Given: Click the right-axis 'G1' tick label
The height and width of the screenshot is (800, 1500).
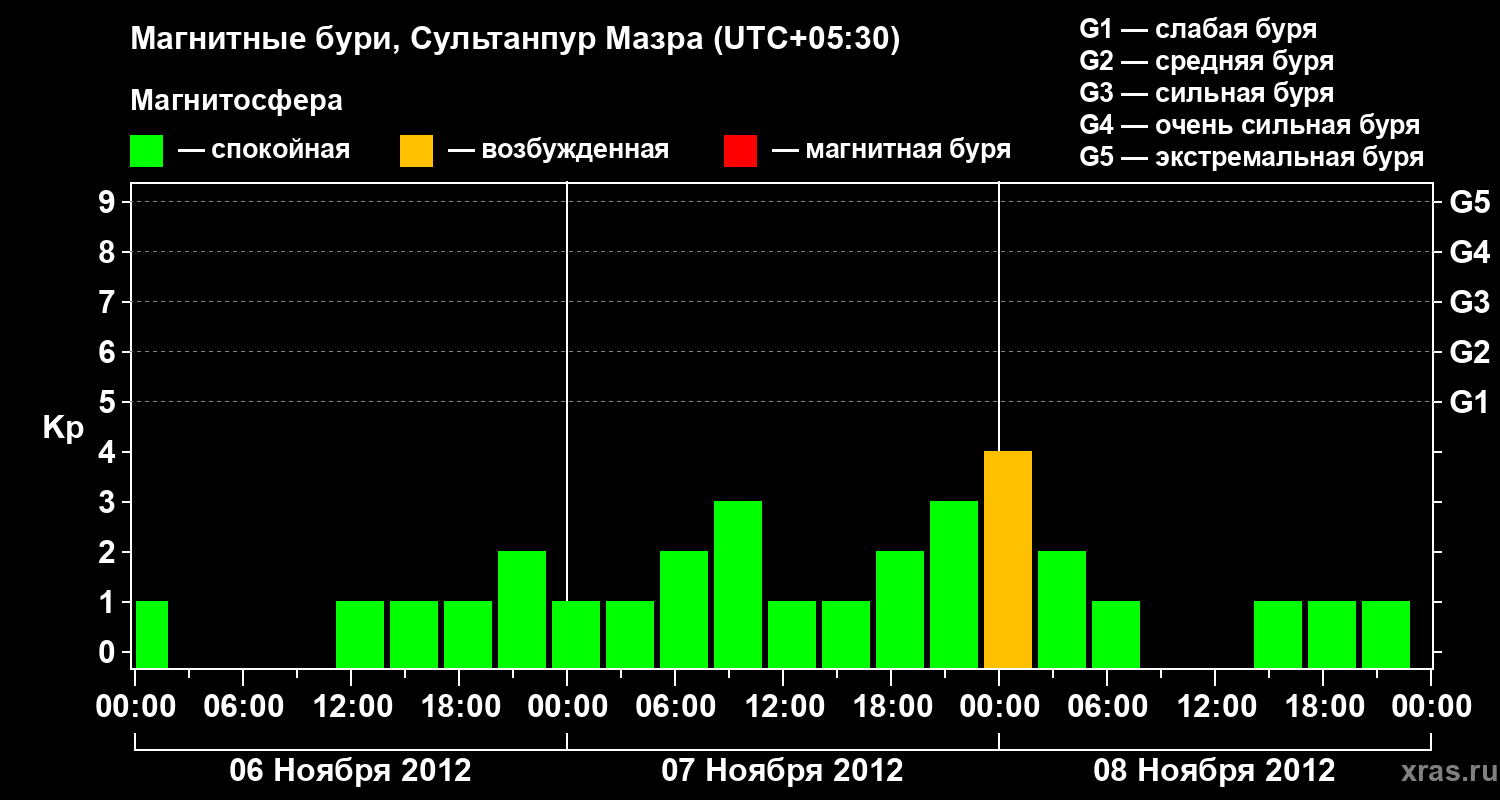Looking at the screenshot, I should 1469,402.
